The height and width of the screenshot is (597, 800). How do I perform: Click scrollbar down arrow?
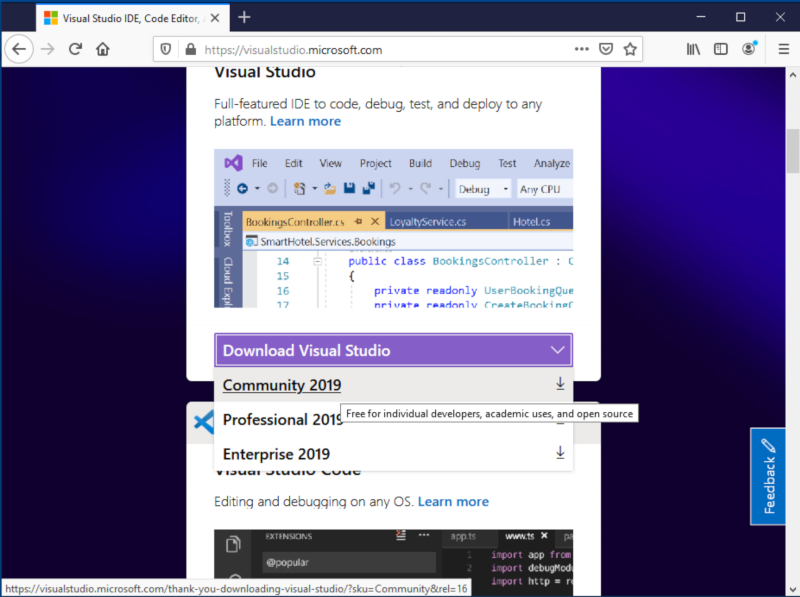(x=792, y=590)
